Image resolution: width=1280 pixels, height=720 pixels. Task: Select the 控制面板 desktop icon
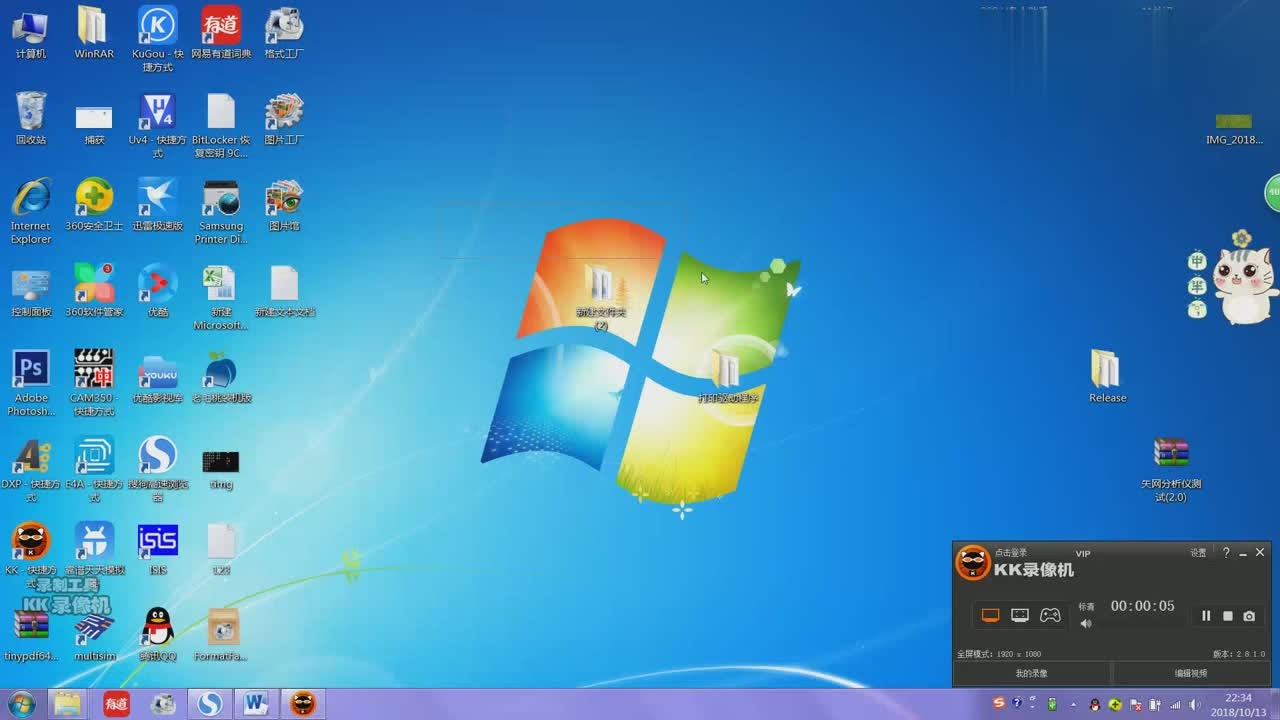tap(31, 291)
